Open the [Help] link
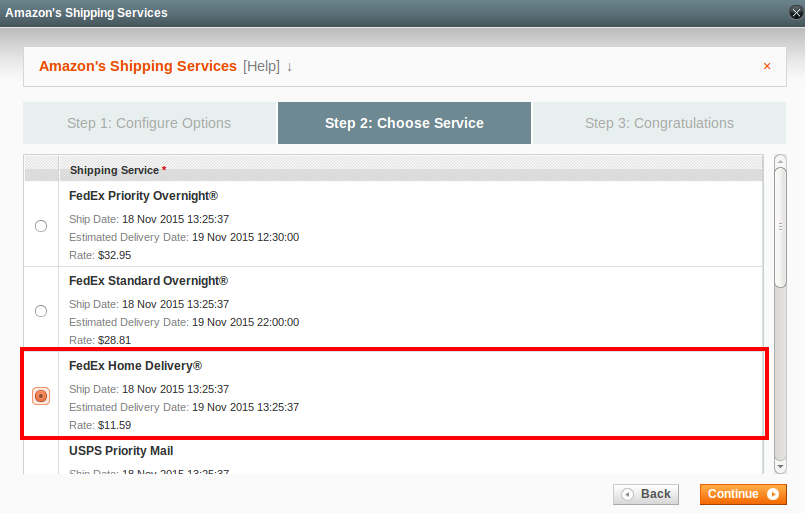Screen dimensions: 805x513 pyautogui.click(x=261, y=66)
